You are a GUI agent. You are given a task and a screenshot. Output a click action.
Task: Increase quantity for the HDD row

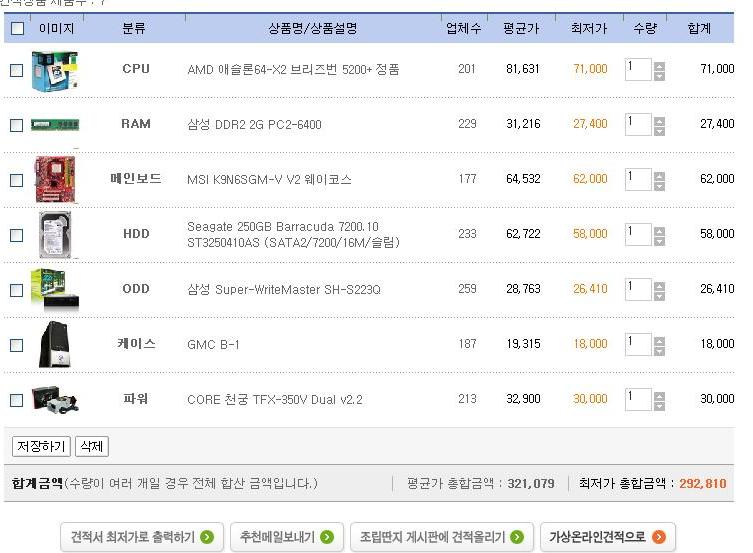point(659,232)
